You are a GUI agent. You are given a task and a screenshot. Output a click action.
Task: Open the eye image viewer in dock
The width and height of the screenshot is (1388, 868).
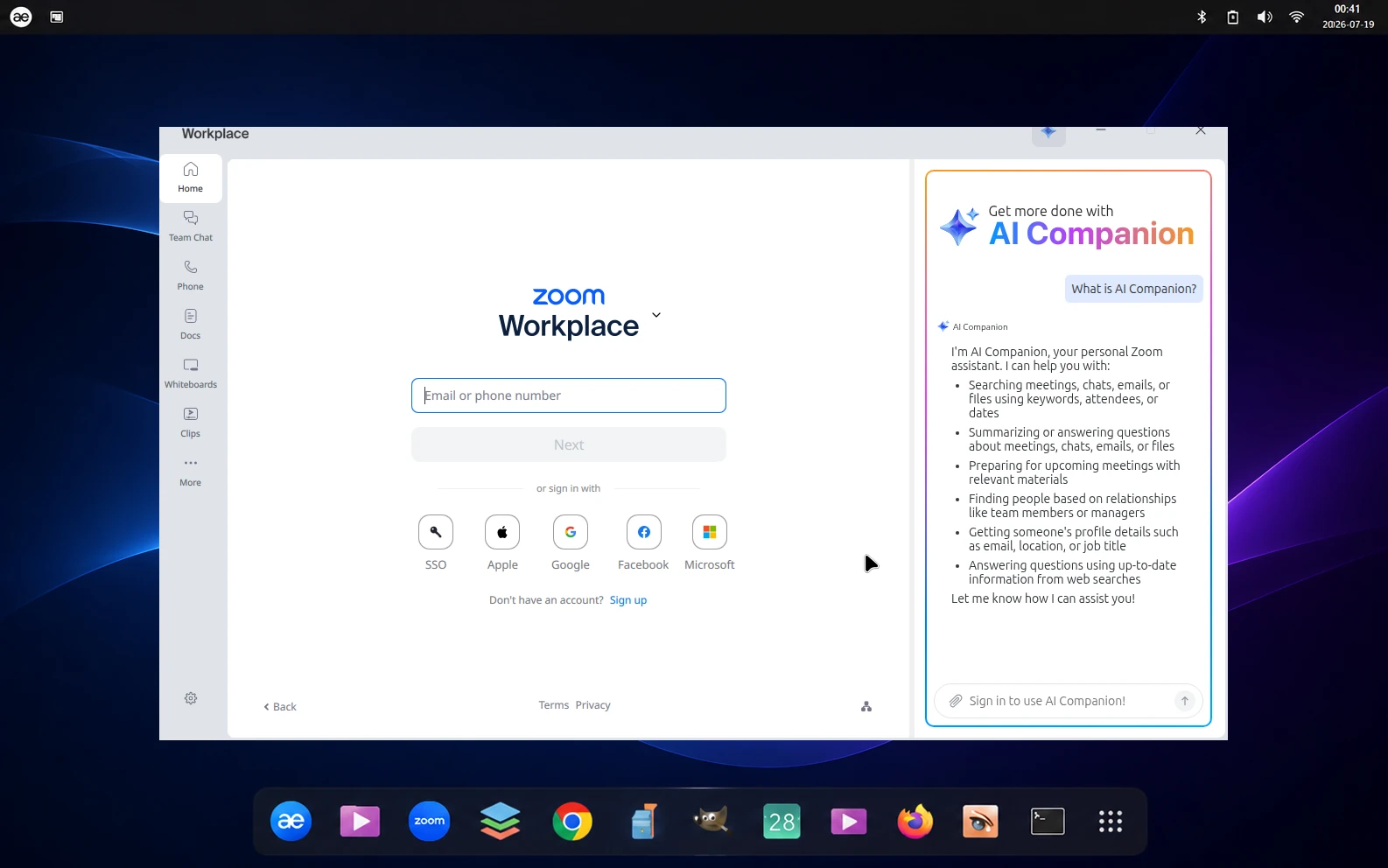(x=980, y=822)
